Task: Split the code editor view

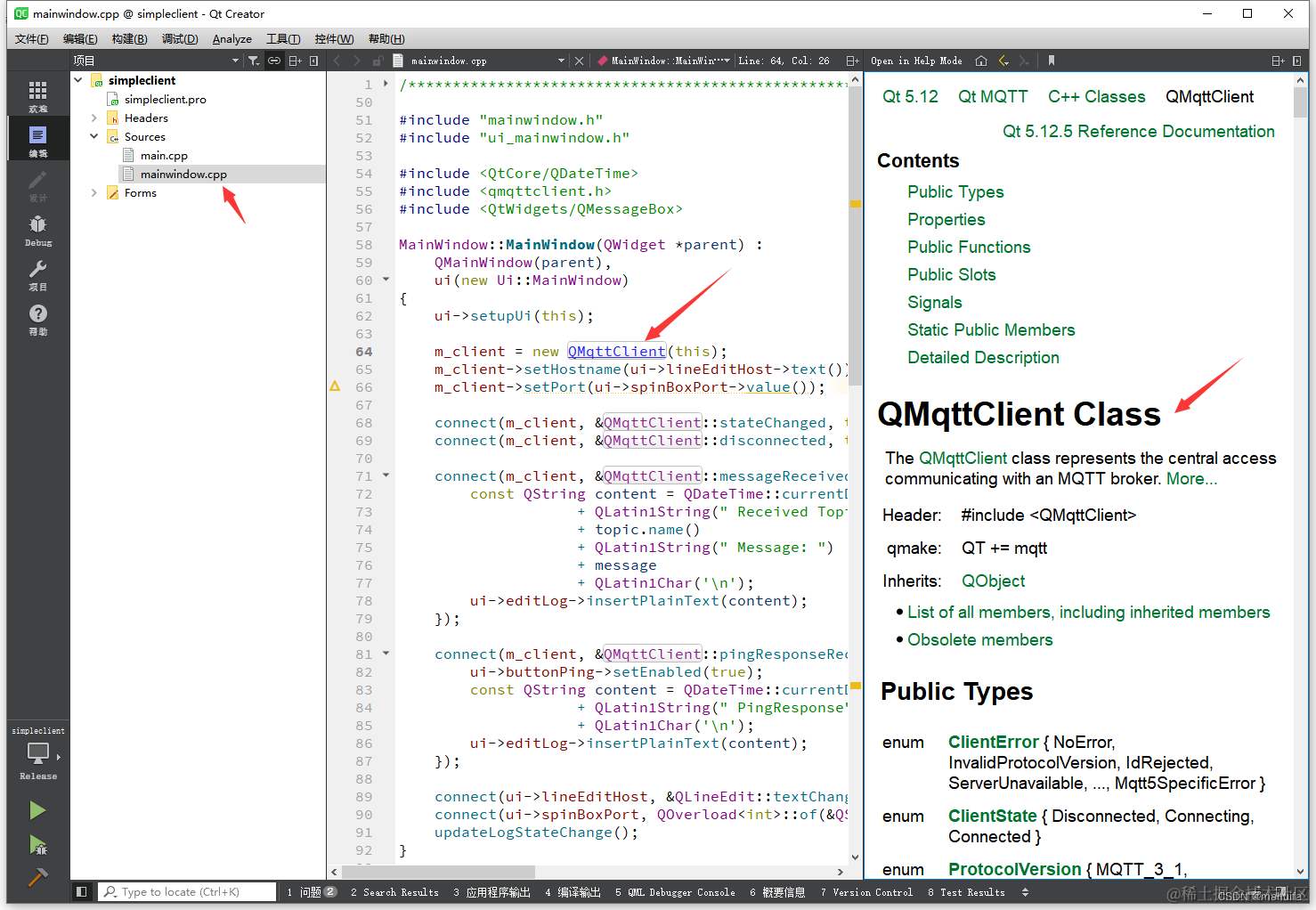Action: [852, 61]
